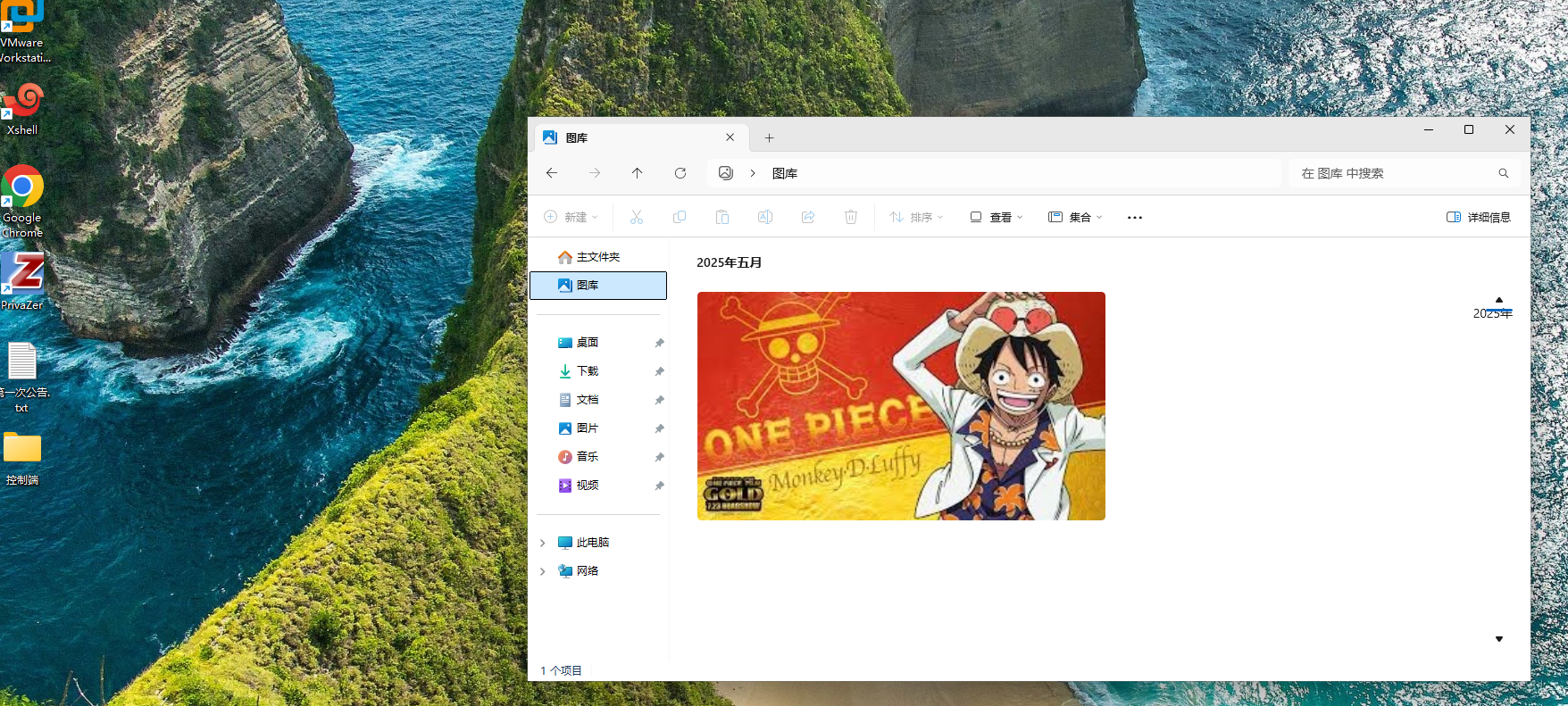Select the One Piece Luffy image thumbnail
Viewport: 1568px width, 706px height.
pyautogui.click(x=901, y=406)
